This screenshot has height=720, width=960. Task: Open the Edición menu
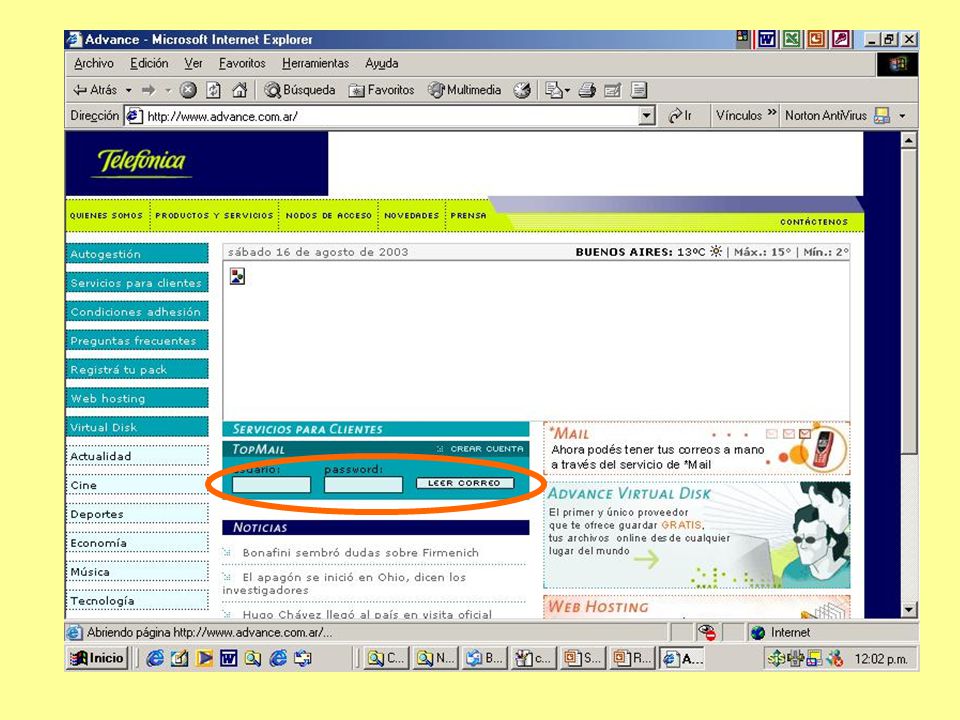(x=149, y=63)
